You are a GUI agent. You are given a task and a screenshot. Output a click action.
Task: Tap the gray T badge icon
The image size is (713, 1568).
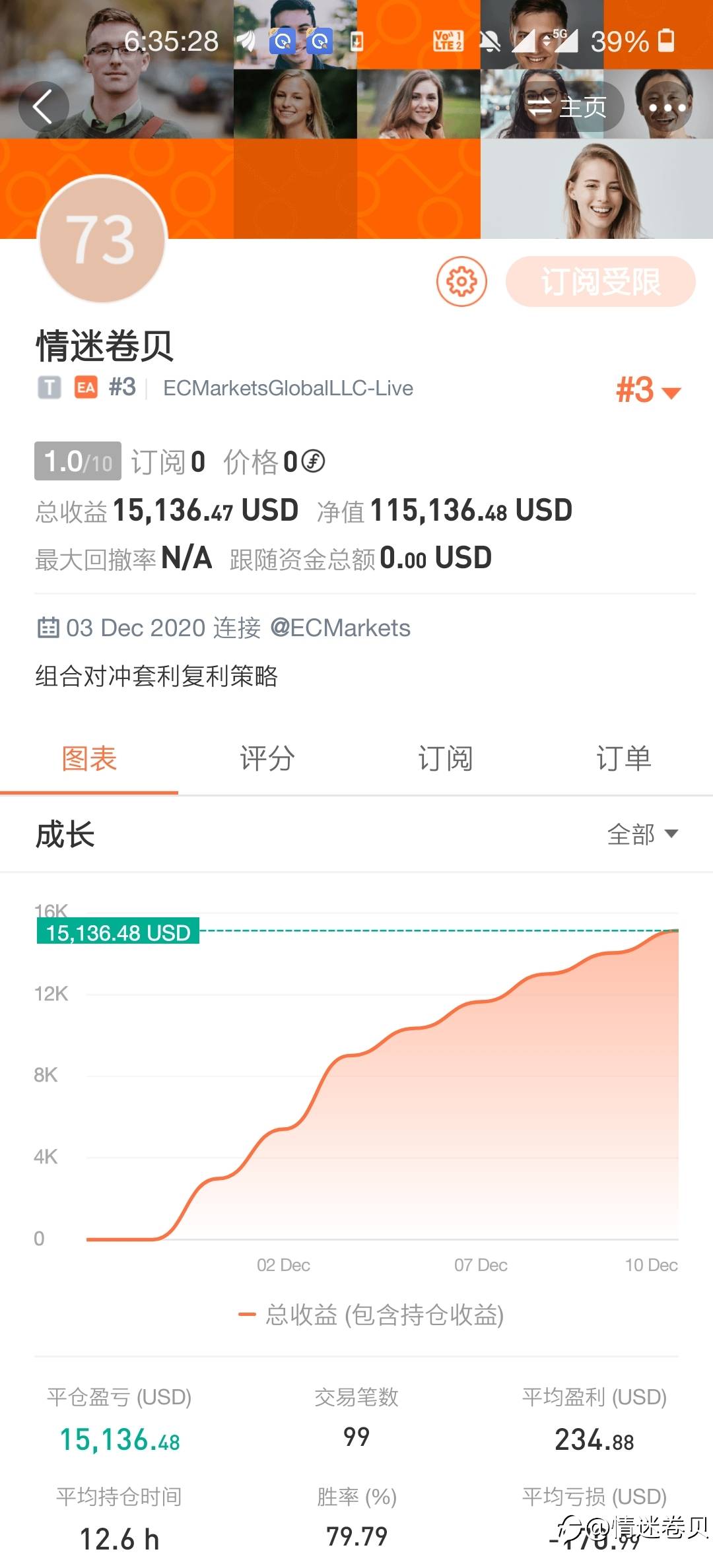[49, 387]
